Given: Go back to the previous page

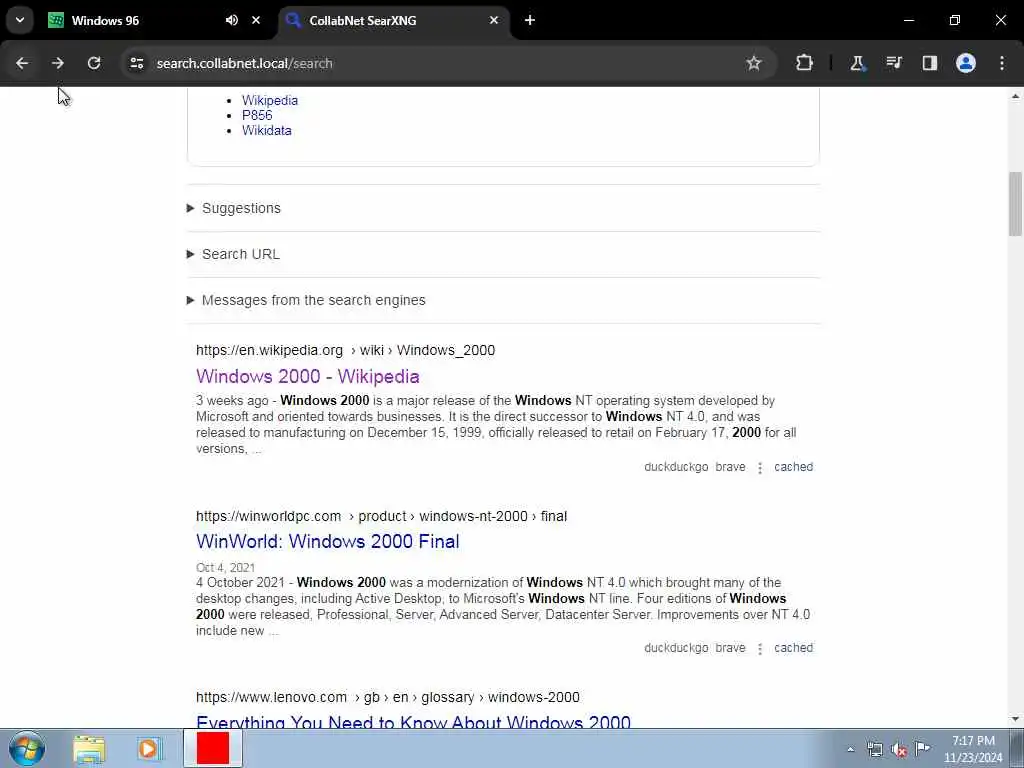Looking at the screenshot, I should pos(22,63).
